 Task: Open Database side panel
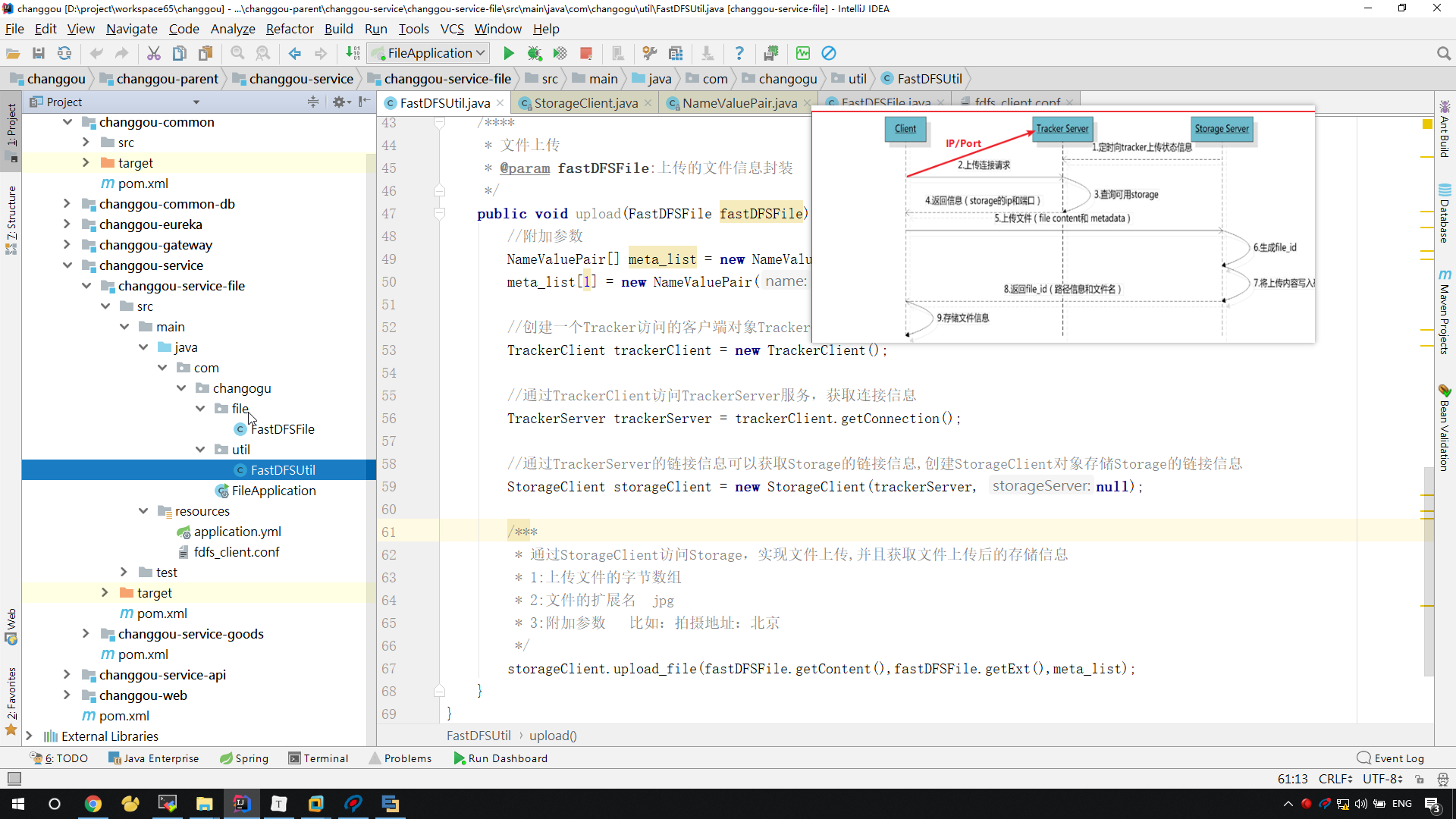coord(1445,212)
